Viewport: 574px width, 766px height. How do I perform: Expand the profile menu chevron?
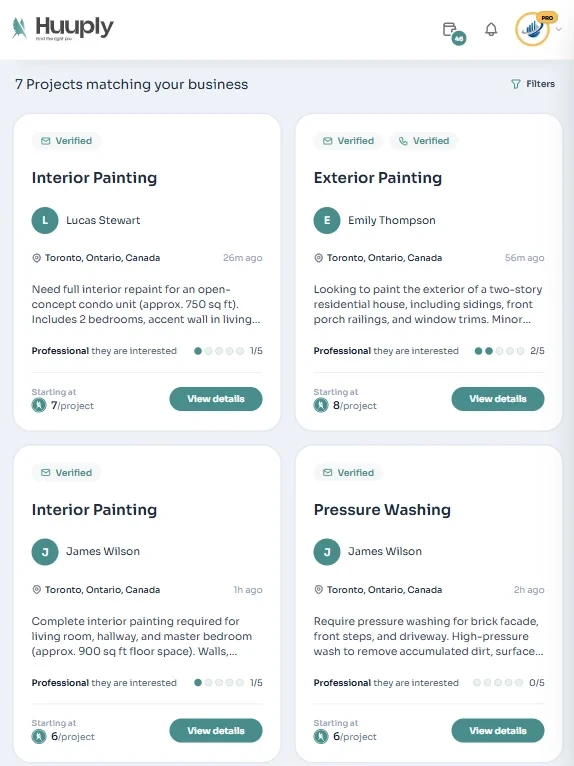559,29
